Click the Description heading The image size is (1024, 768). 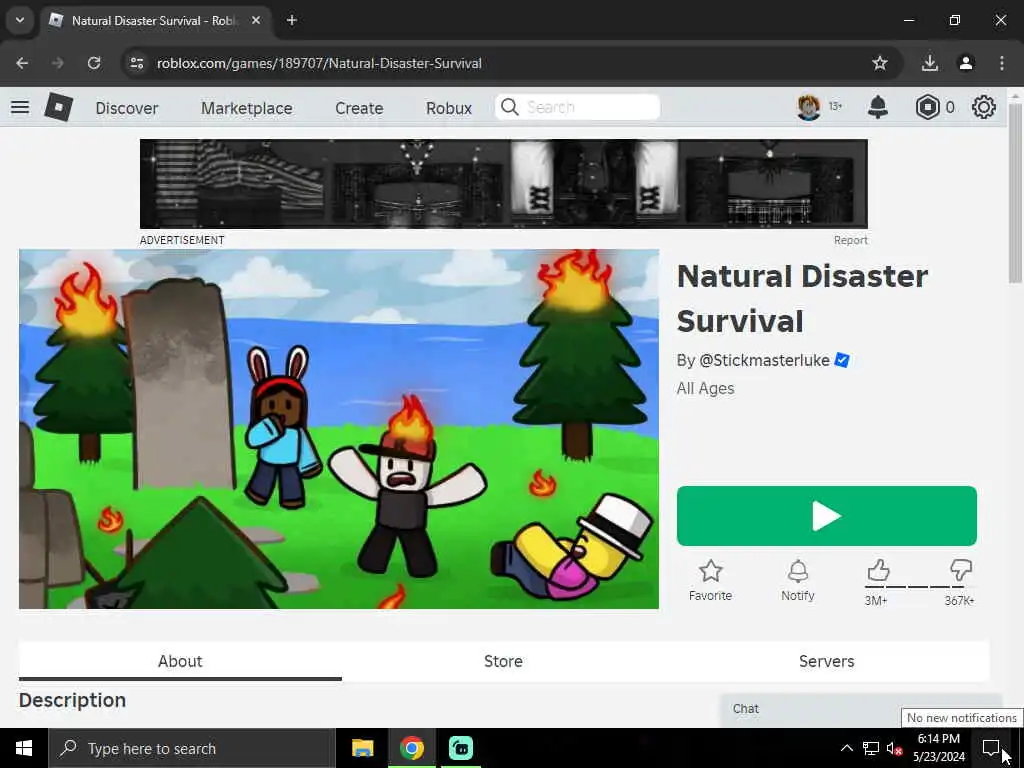(72, 700)
